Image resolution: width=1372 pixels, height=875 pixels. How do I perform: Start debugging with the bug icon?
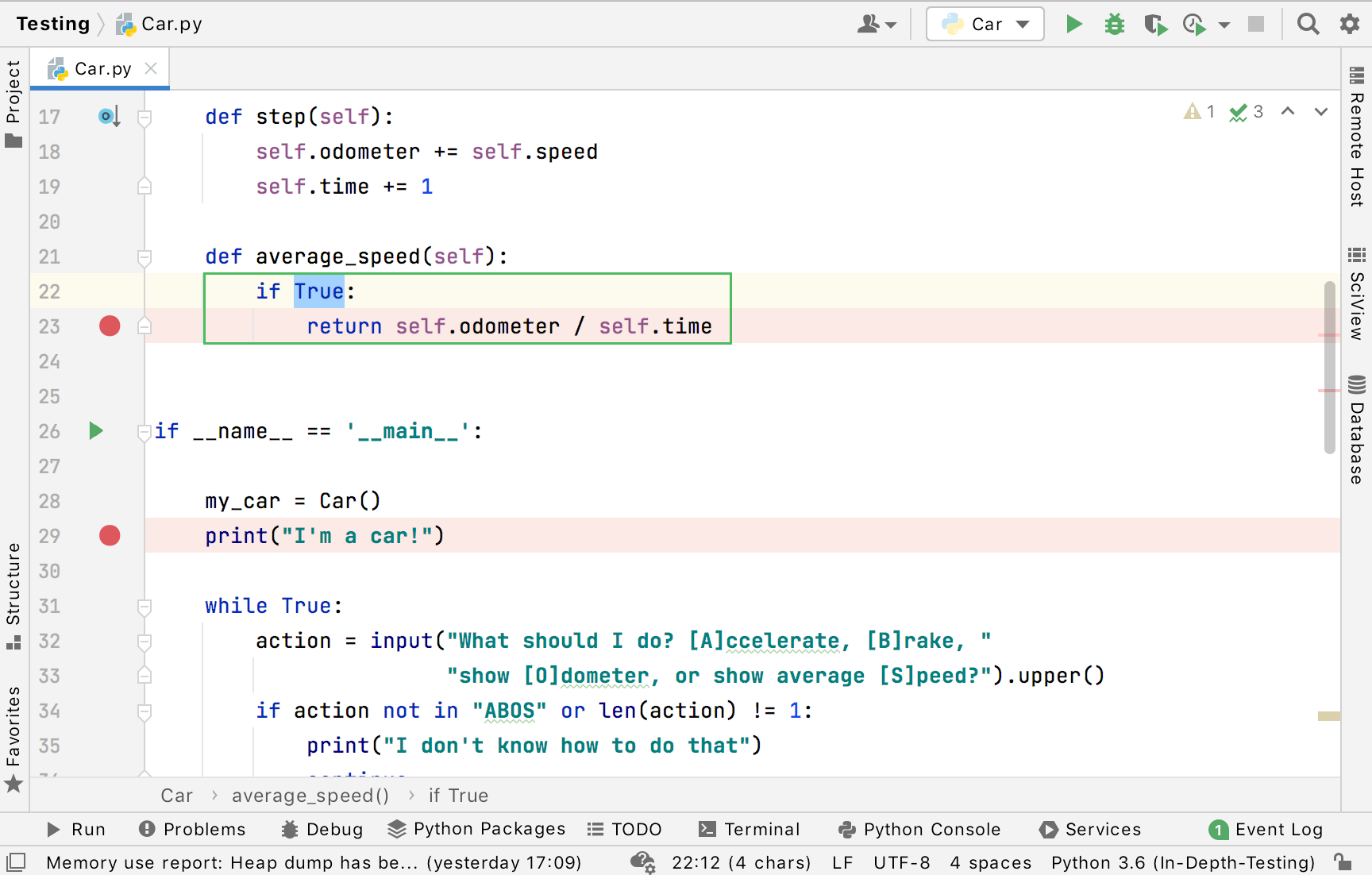[x=1115, y=25]
